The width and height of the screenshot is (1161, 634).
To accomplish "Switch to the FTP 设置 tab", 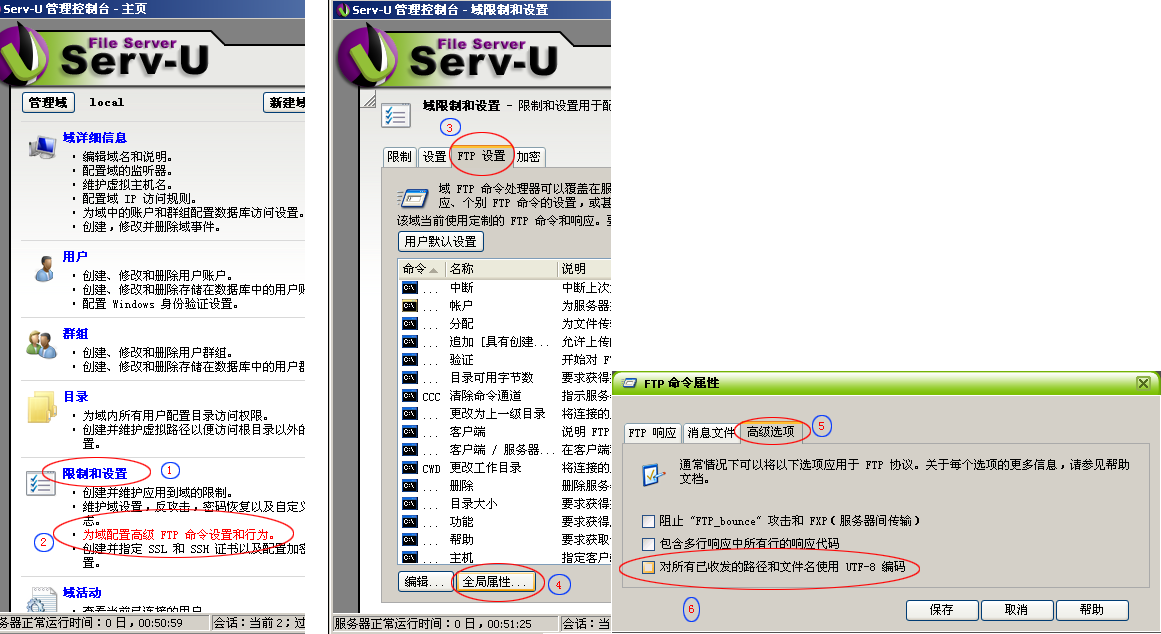I will click(481, 156).
